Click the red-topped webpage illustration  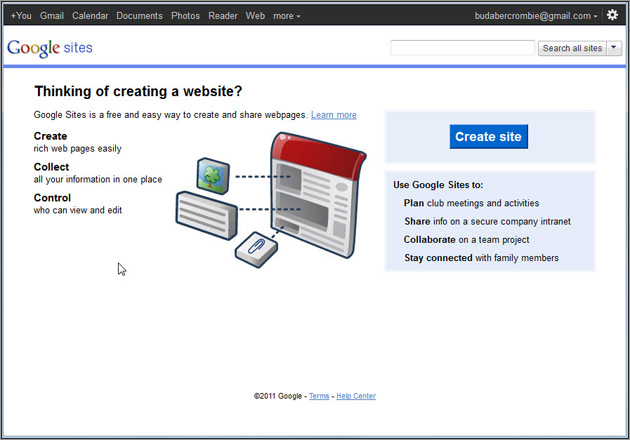(315, 200)
